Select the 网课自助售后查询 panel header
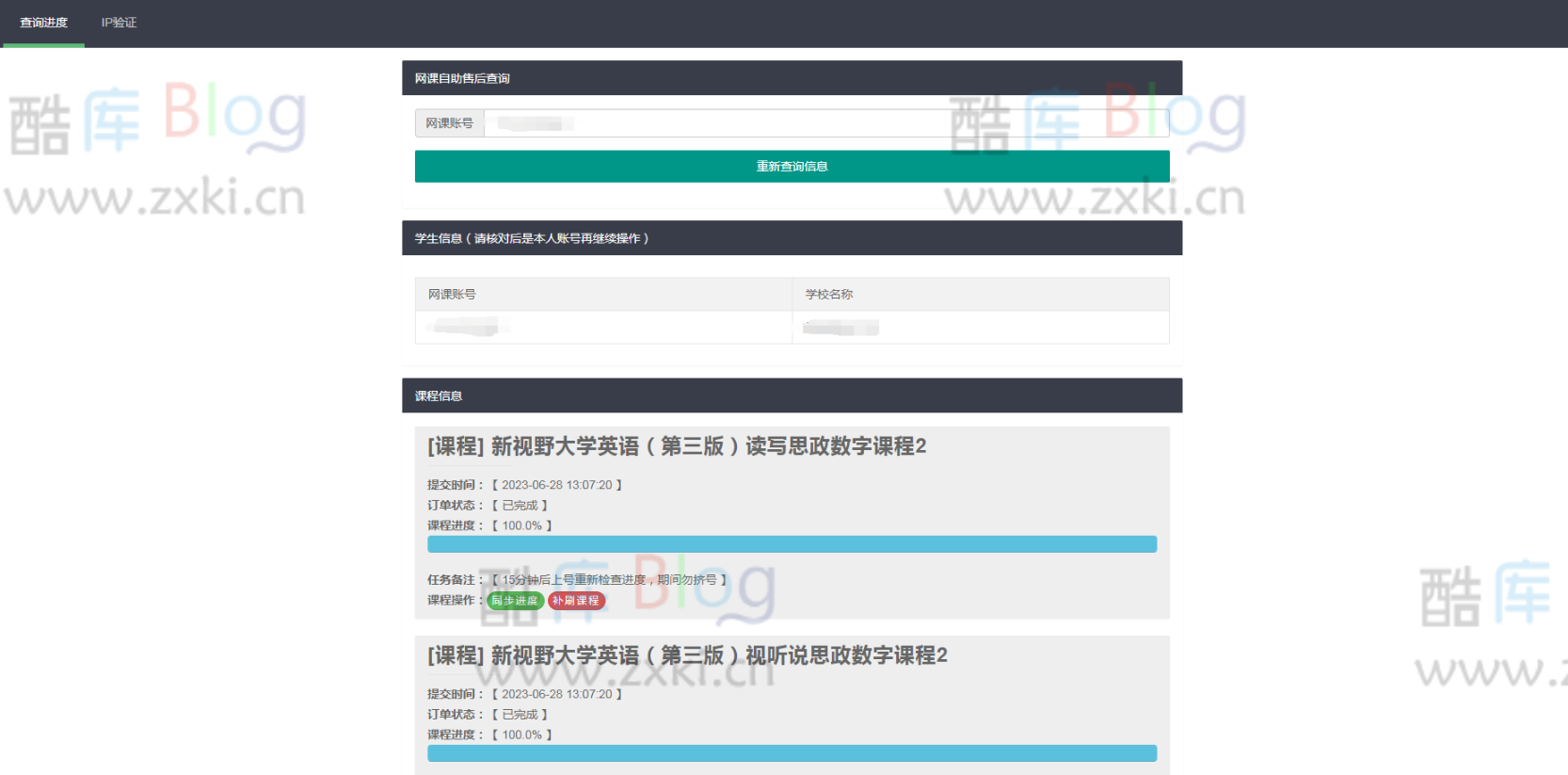This screenshot has width=1568, height=775. pos(792,78)
